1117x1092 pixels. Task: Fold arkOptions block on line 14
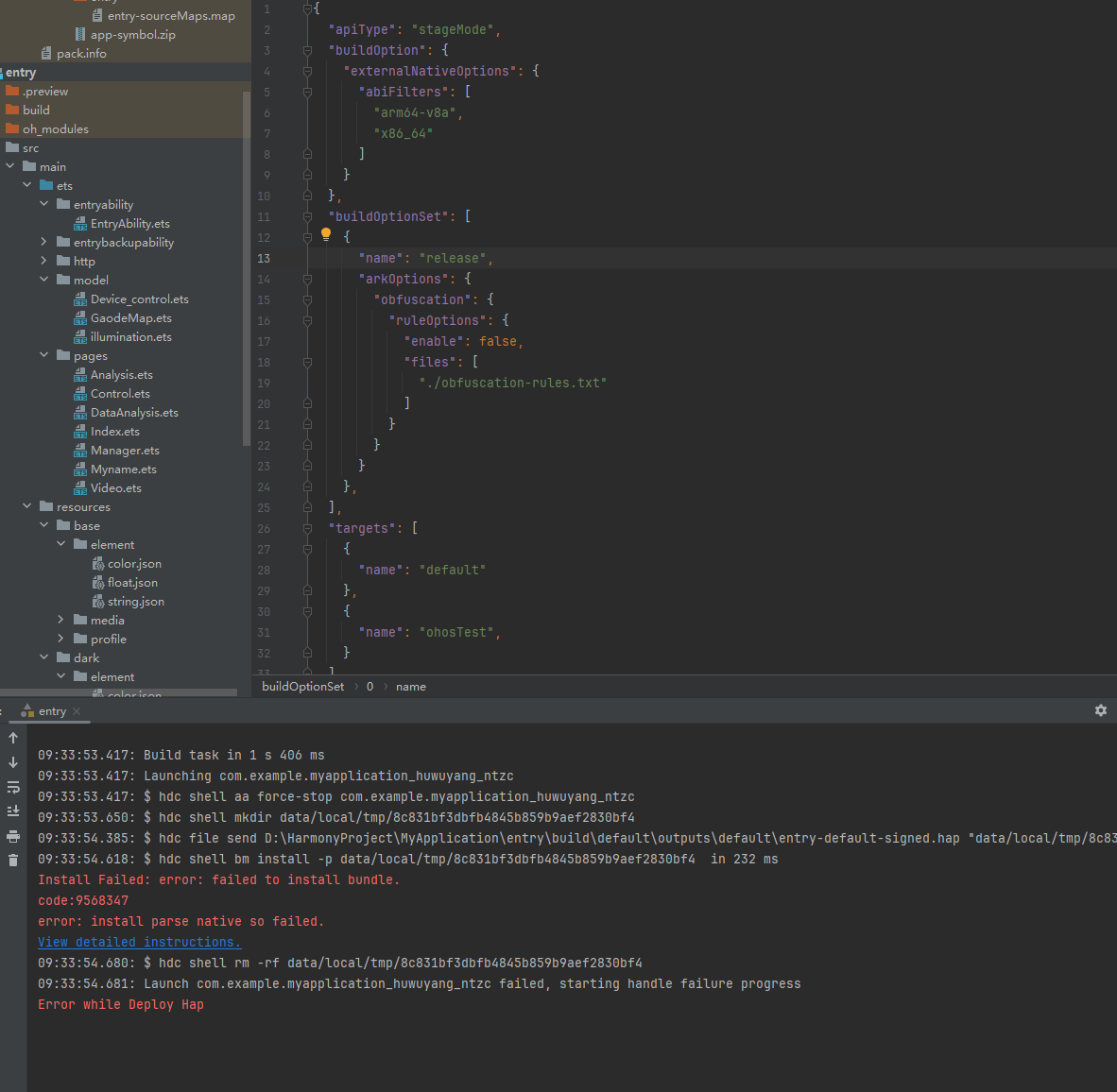click(x=307, y=279)
